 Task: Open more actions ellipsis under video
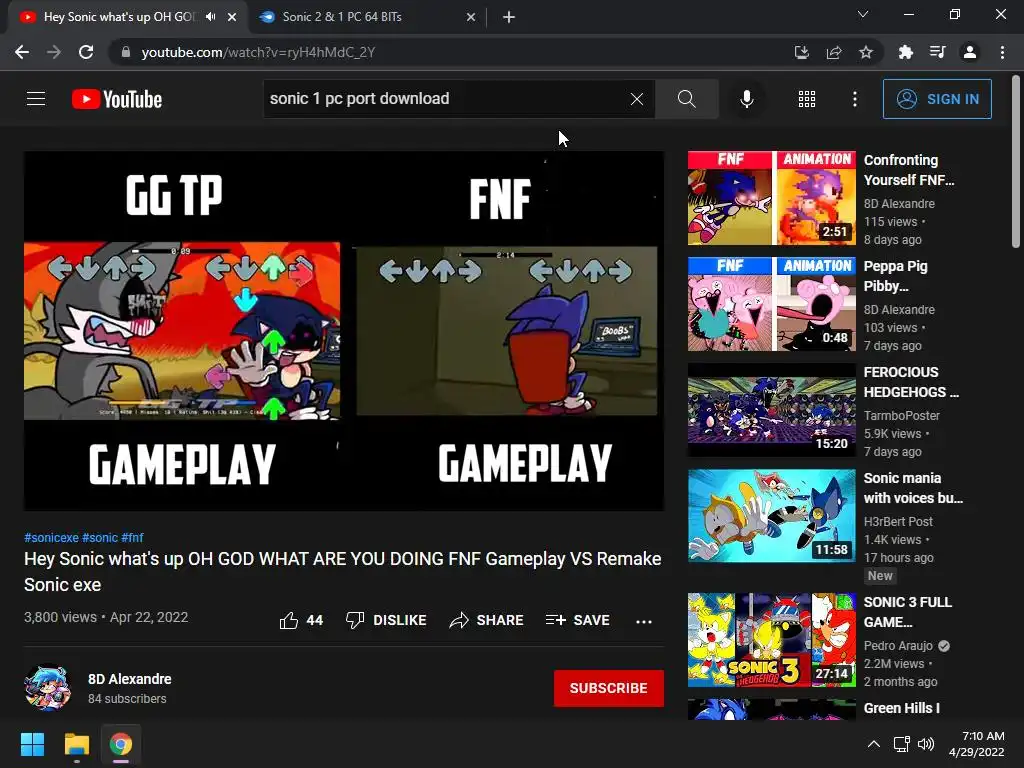click(643, 621)
